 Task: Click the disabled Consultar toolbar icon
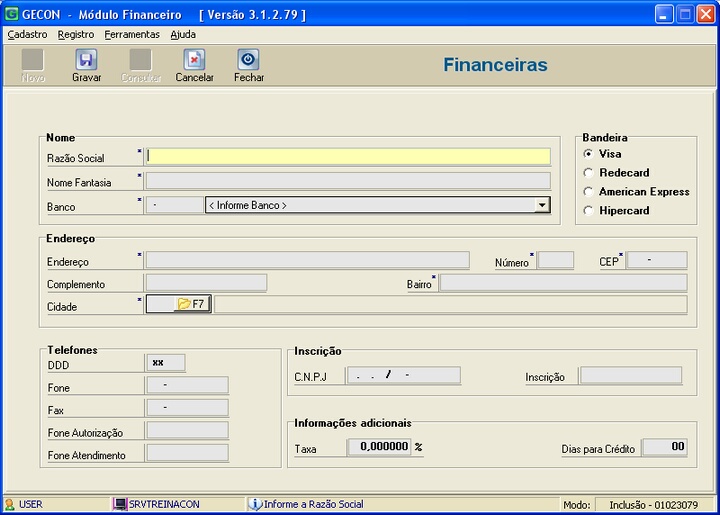click(141, 60)
